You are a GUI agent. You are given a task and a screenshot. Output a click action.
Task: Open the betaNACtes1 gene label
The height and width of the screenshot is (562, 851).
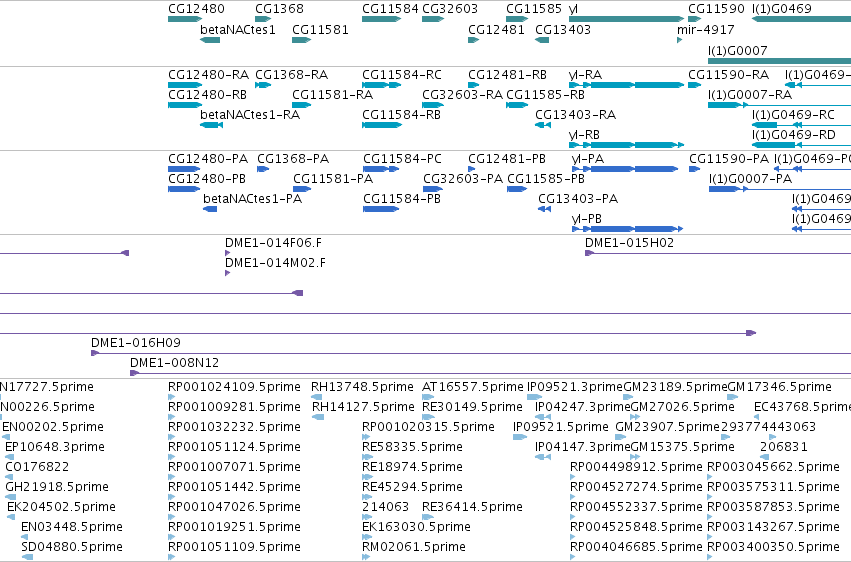coord(238,29)
